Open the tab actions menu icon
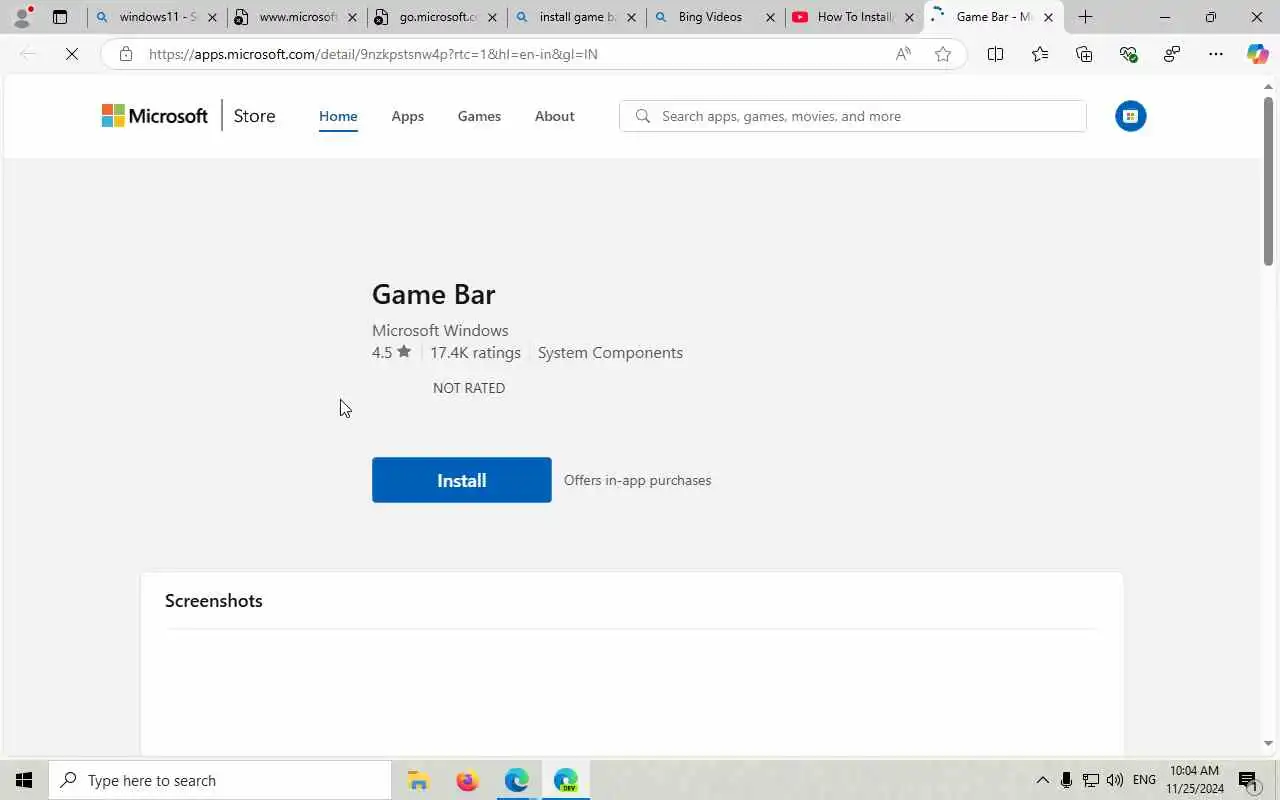The image size is (1280, 800). tap(60, 17)
